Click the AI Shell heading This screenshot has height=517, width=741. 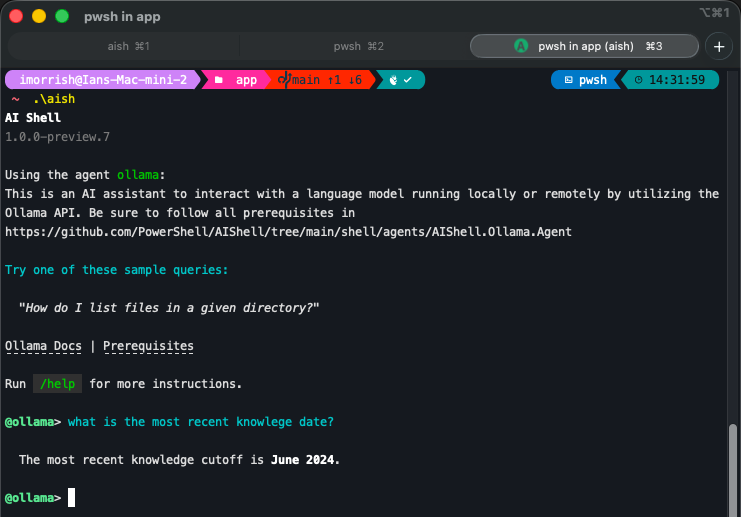33,118
